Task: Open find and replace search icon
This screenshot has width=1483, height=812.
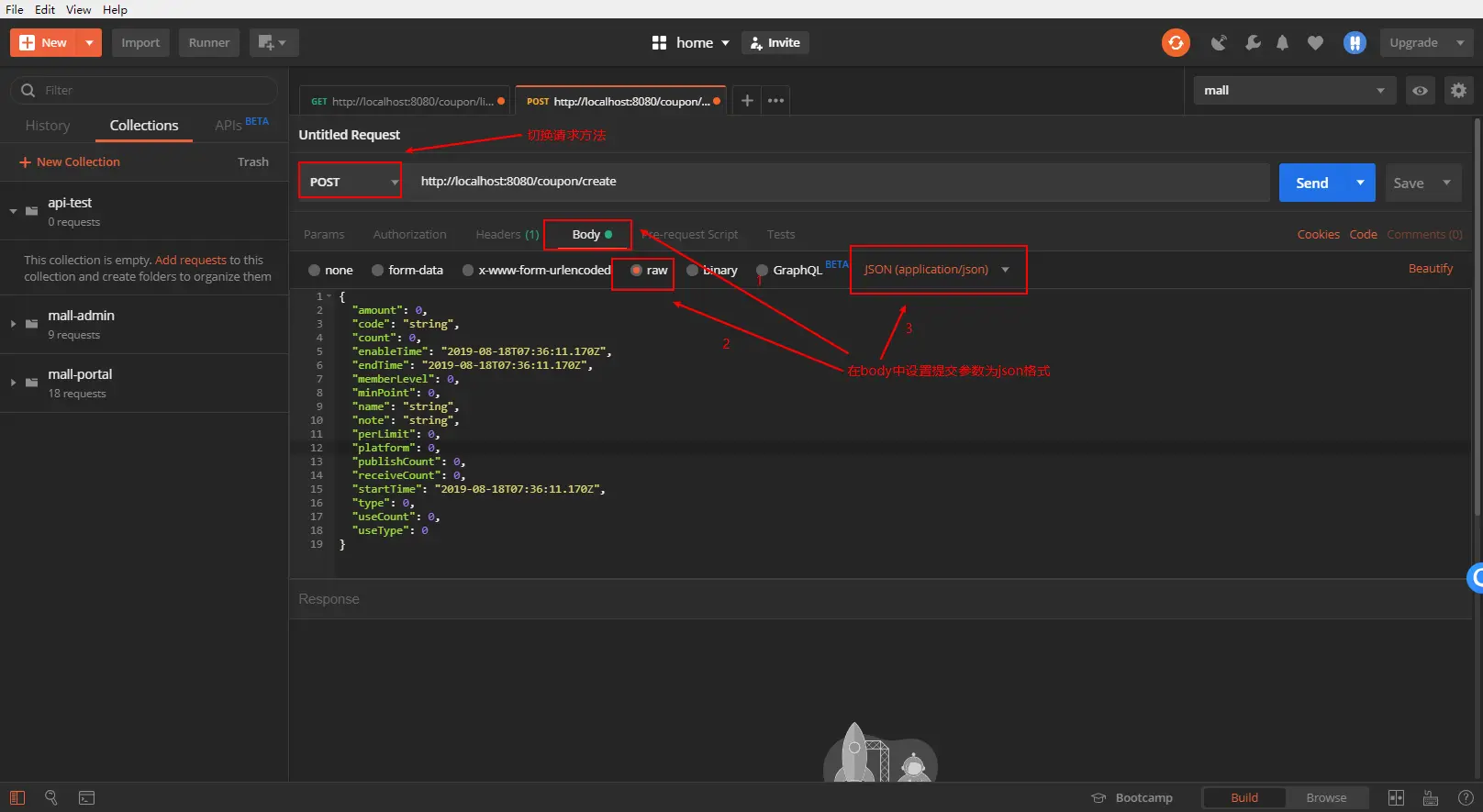Action: coord(51,797)
